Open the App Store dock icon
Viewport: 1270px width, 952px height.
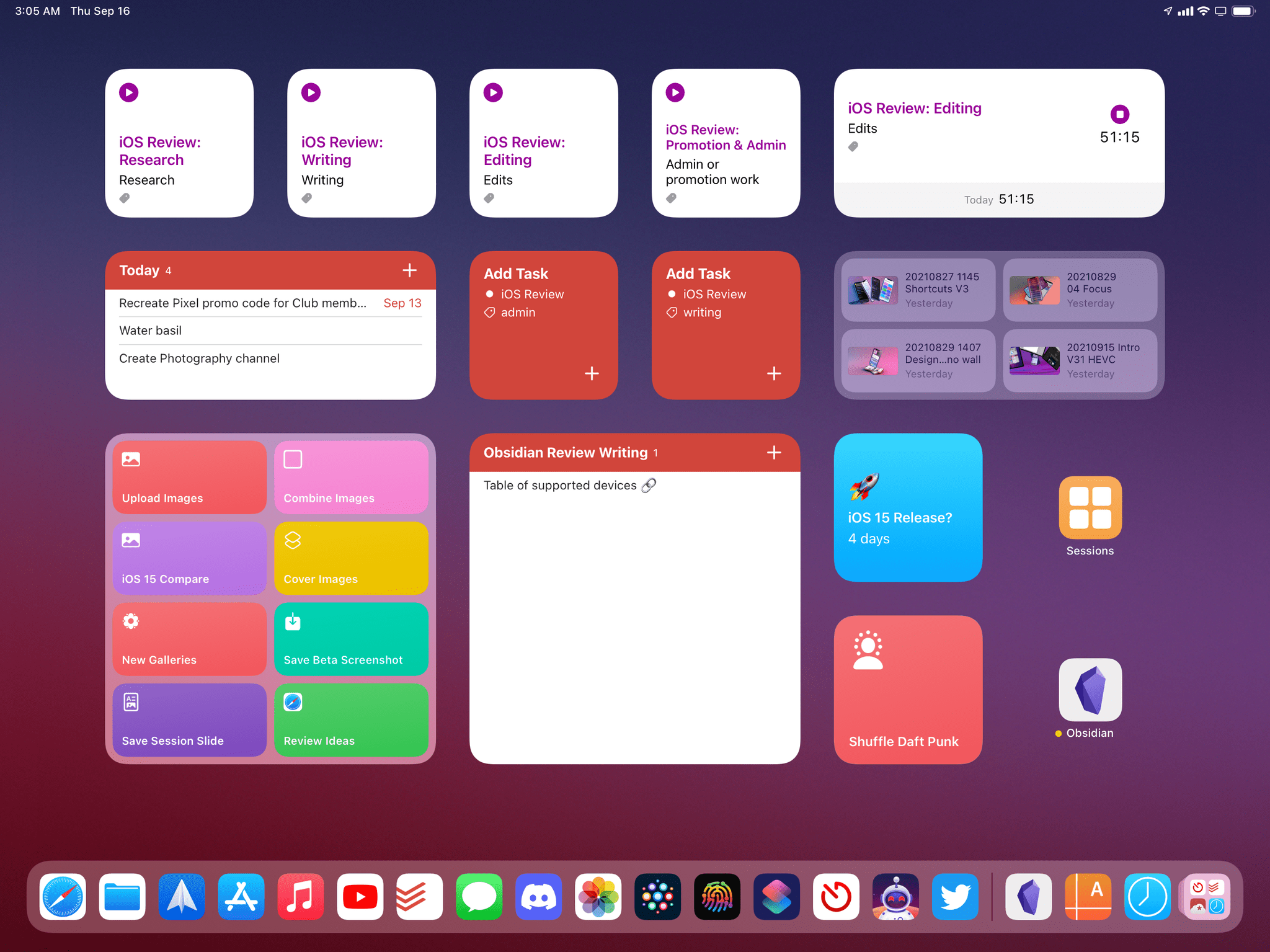(241, 896)
